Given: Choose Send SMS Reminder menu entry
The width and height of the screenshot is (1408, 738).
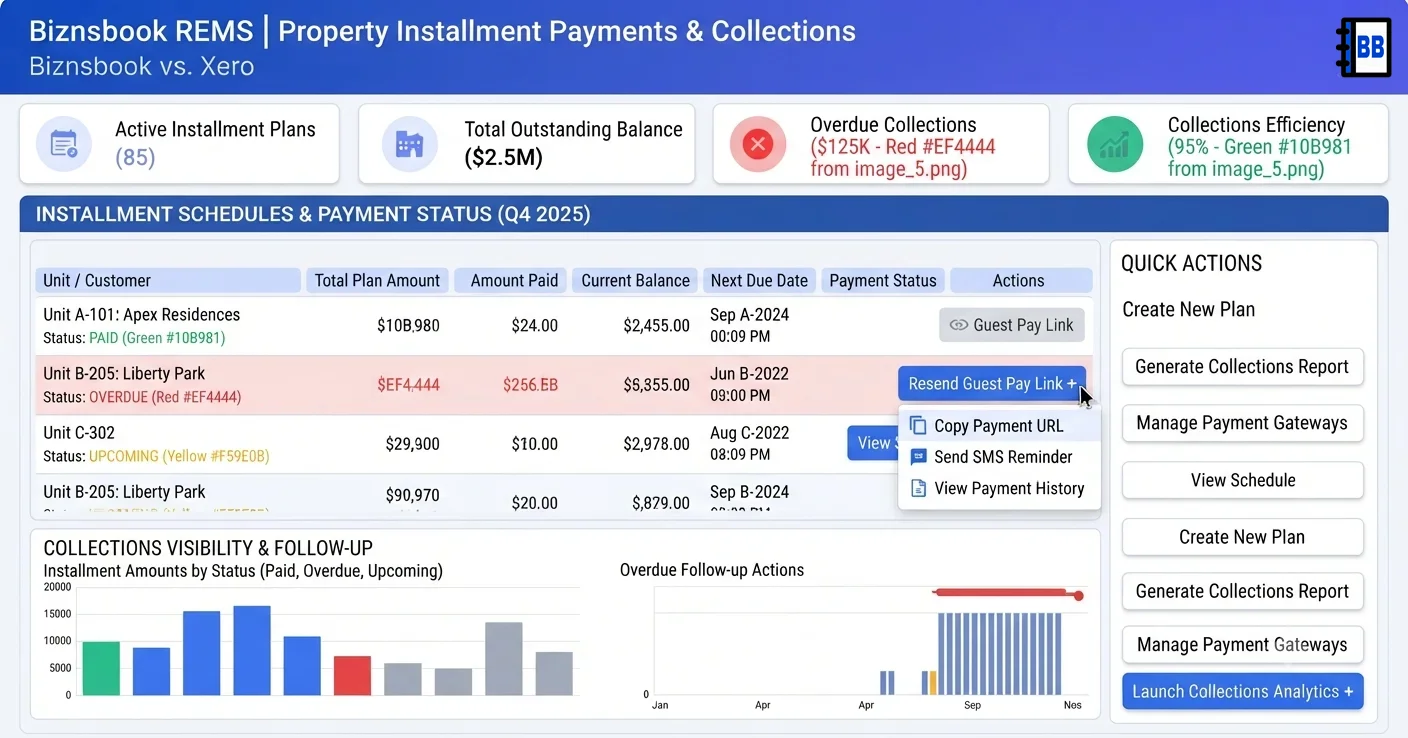Looking at the screenshot, I should click(x=999, y=457).
